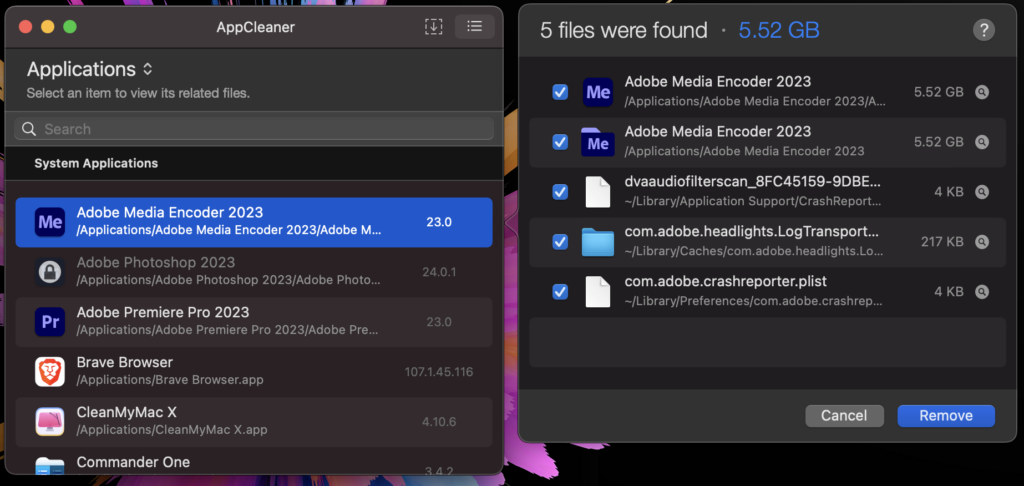Click the ~/Library/Caches/com.adobe.headlights path text
Image resolution: width=1024 pixels, height=486 pixels.
(x=753, y=251)
